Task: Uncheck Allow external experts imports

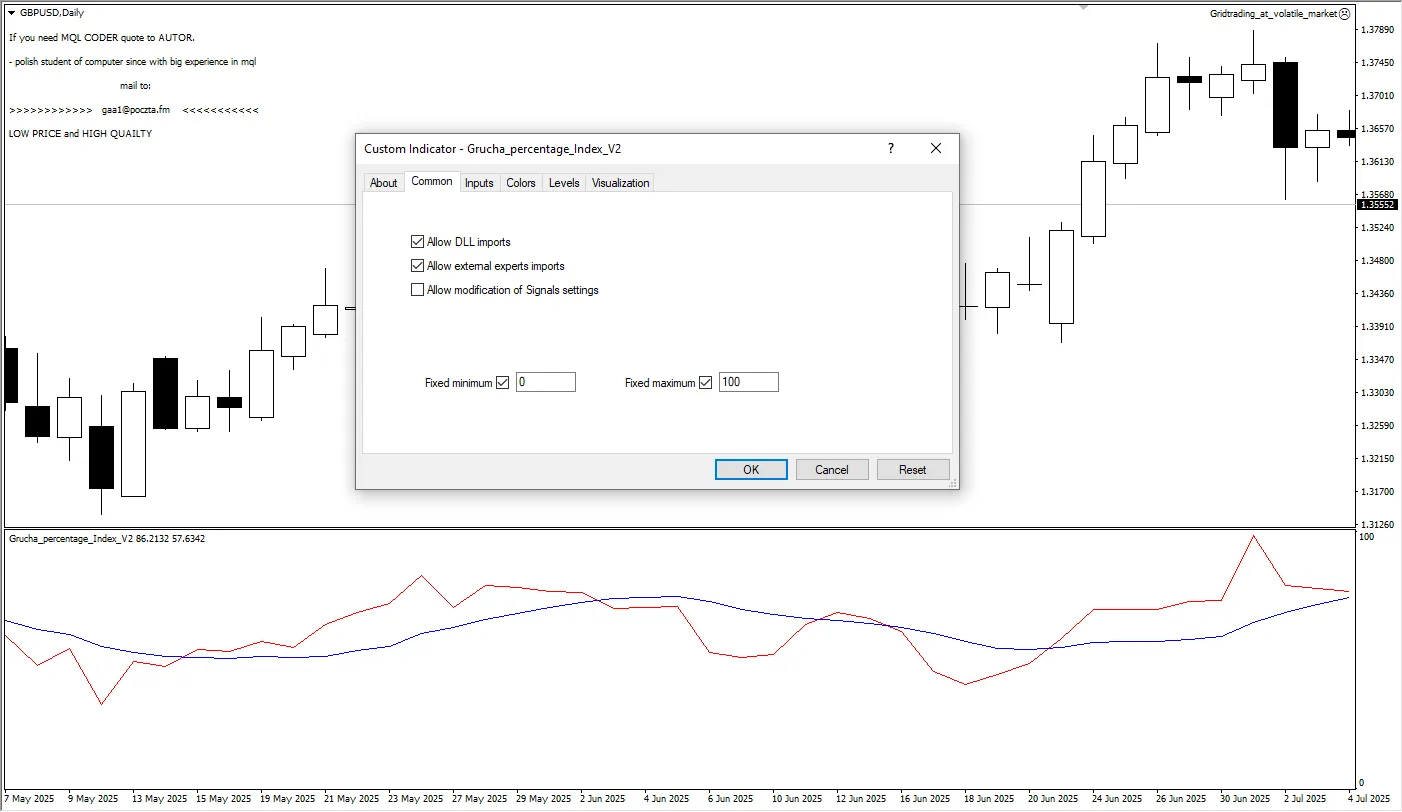Action: tap(418, 266)
